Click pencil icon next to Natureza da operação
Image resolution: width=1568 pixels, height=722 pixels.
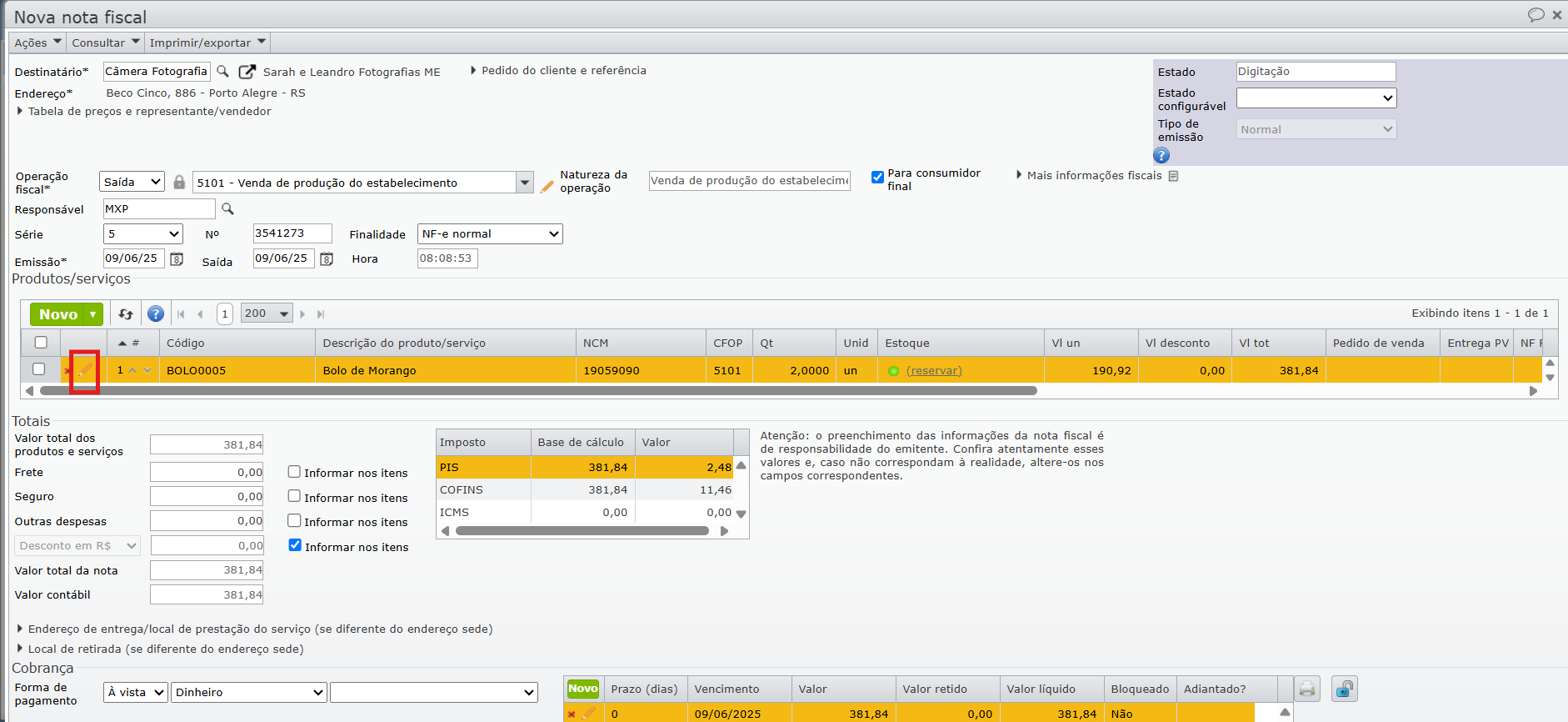(x=547, y=187)
